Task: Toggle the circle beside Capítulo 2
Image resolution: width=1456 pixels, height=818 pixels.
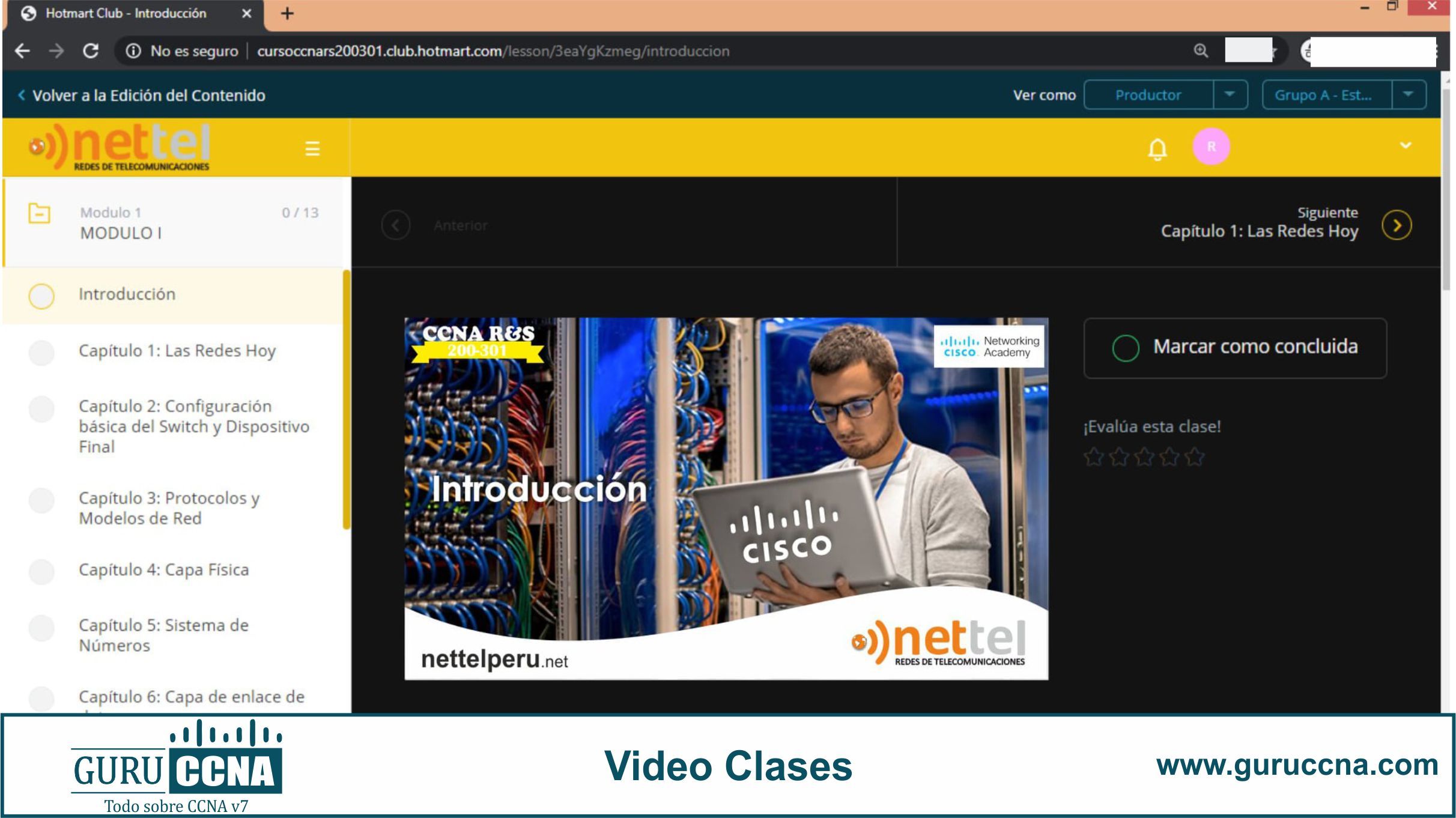Action: tap(41, 409)
